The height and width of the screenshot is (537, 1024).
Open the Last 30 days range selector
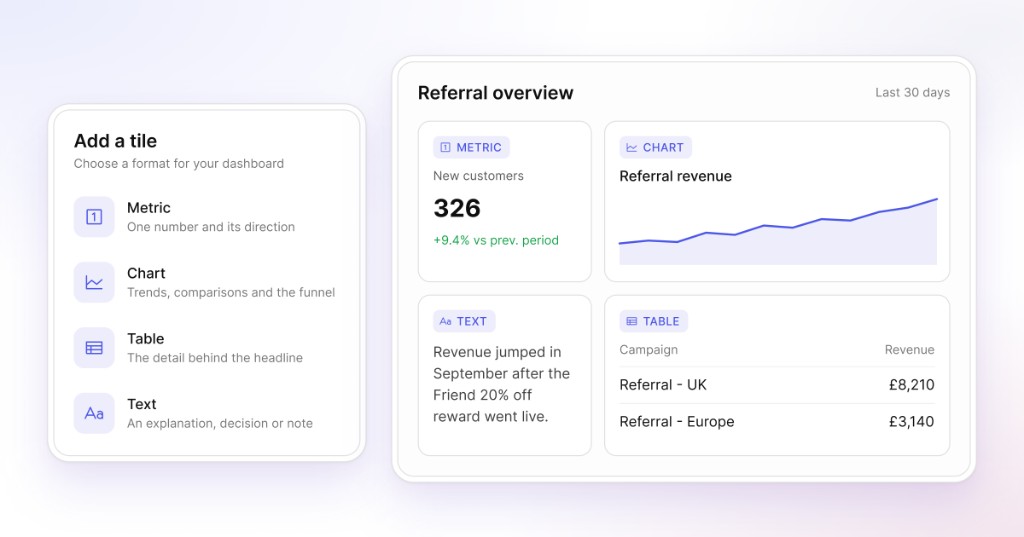[912, 93]
